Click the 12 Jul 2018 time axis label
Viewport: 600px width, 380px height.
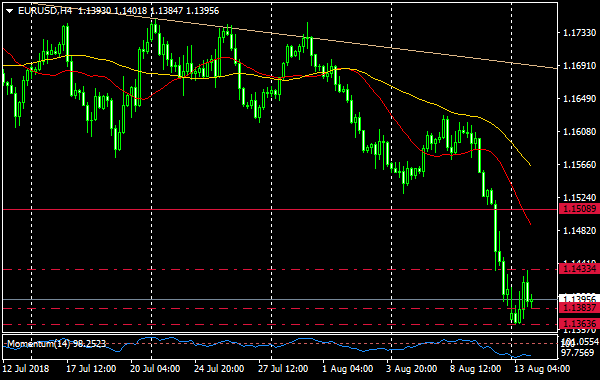click(x=26, y=369)
